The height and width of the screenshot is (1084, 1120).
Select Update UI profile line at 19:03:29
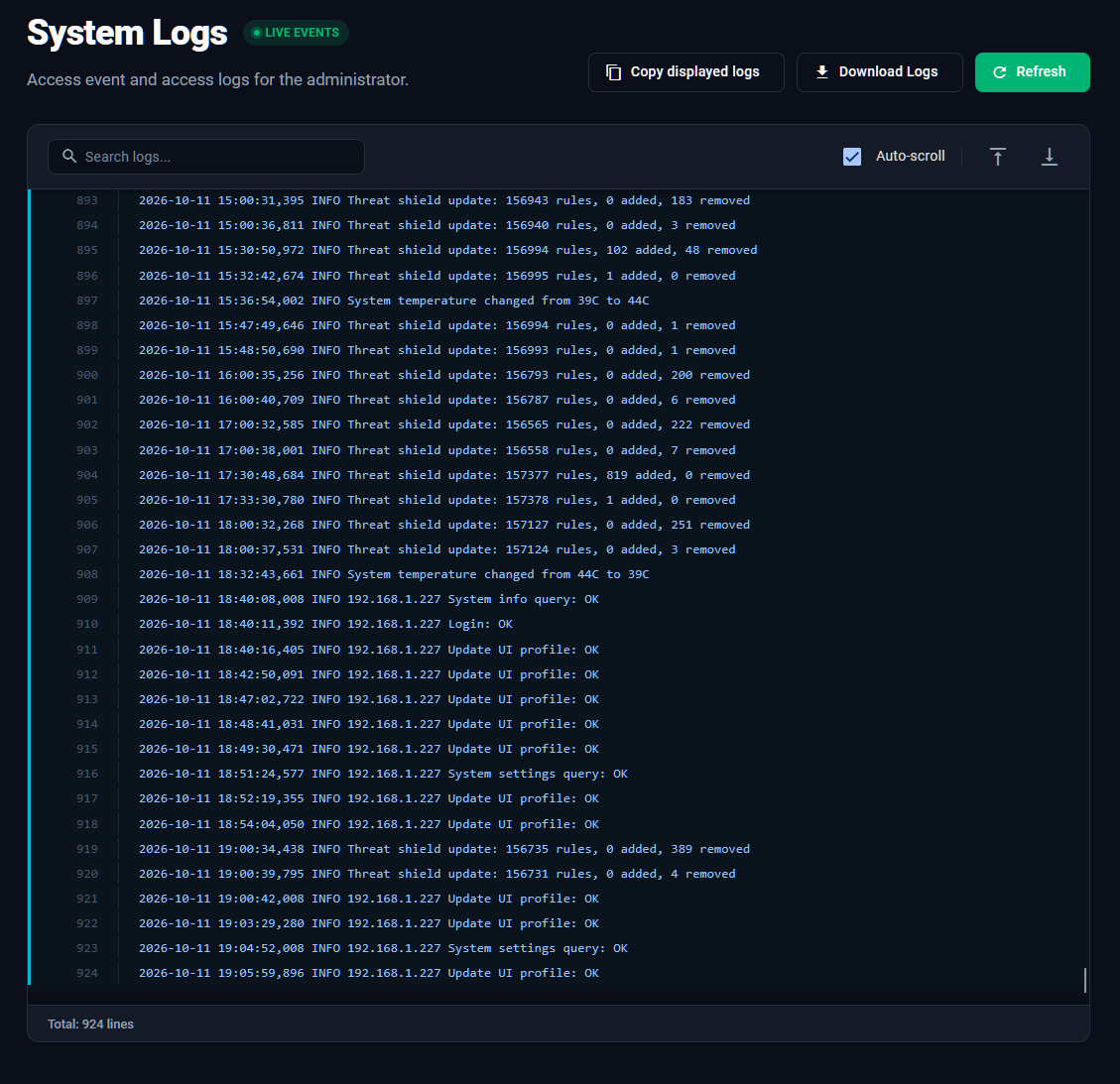pyautogui.click(x=559, y=924)
